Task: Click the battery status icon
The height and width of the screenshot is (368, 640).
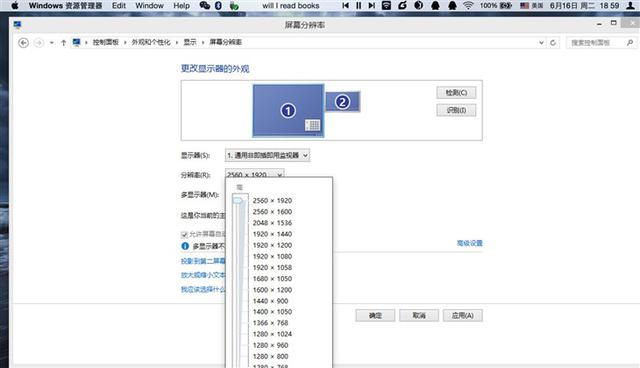Action: [x=506, y=6]
